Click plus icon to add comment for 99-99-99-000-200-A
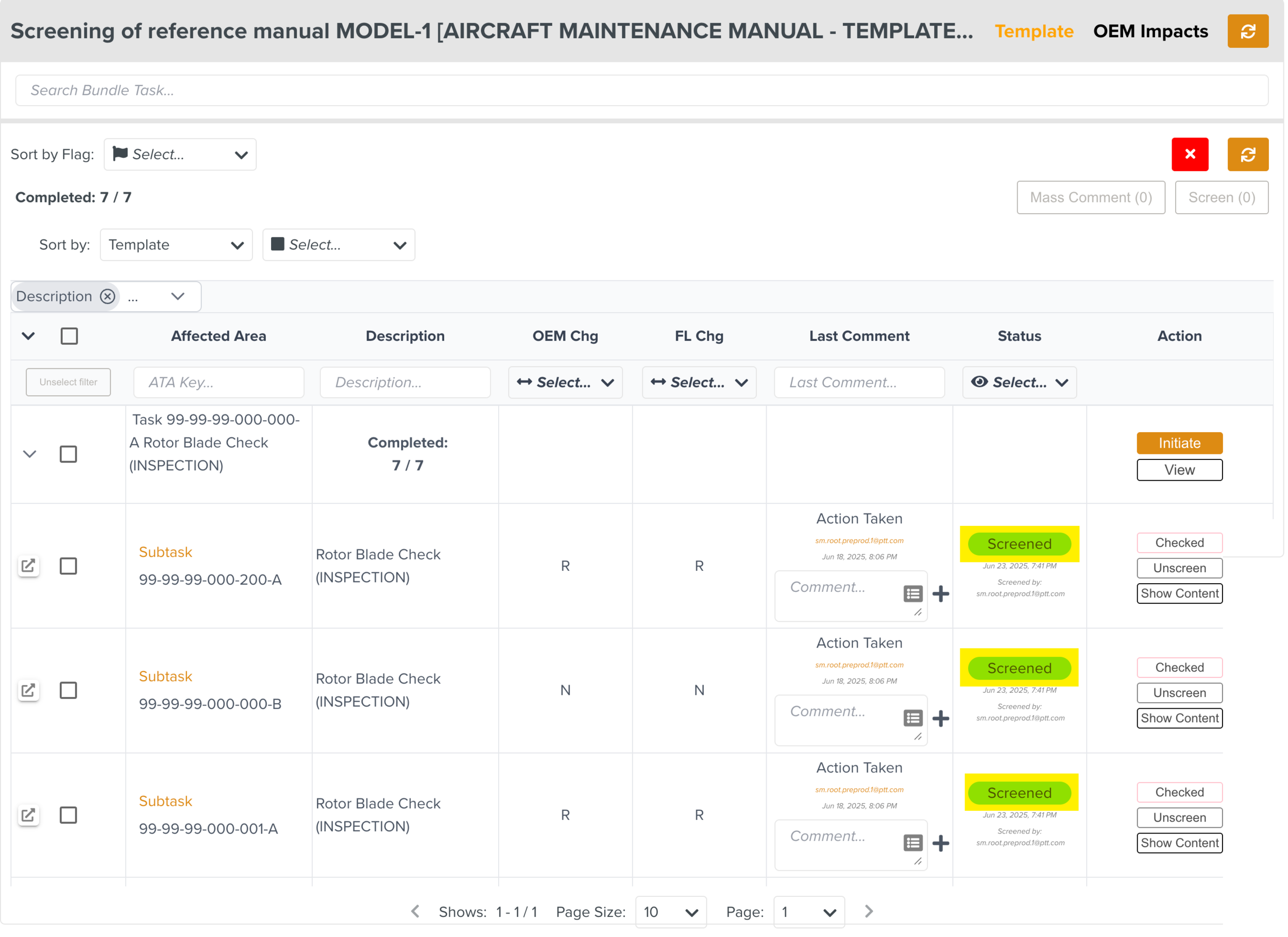Screen dimensions: 1288x937 (943, 594)
